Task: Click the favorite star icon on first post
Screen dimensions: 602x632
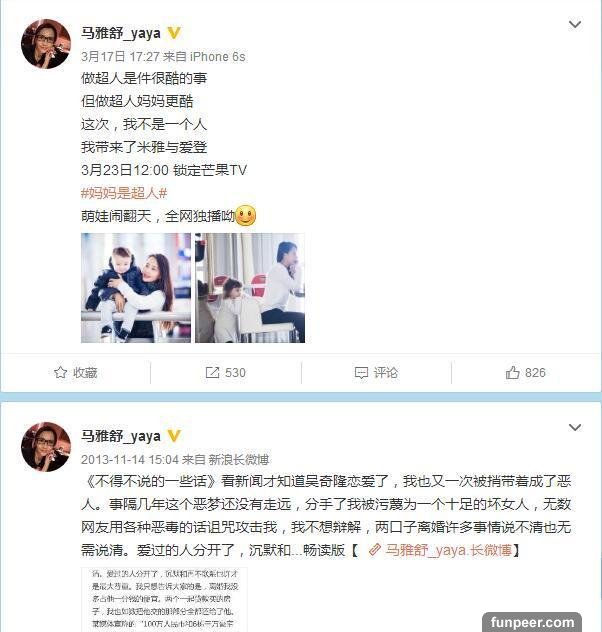Action: pos(60,372)
